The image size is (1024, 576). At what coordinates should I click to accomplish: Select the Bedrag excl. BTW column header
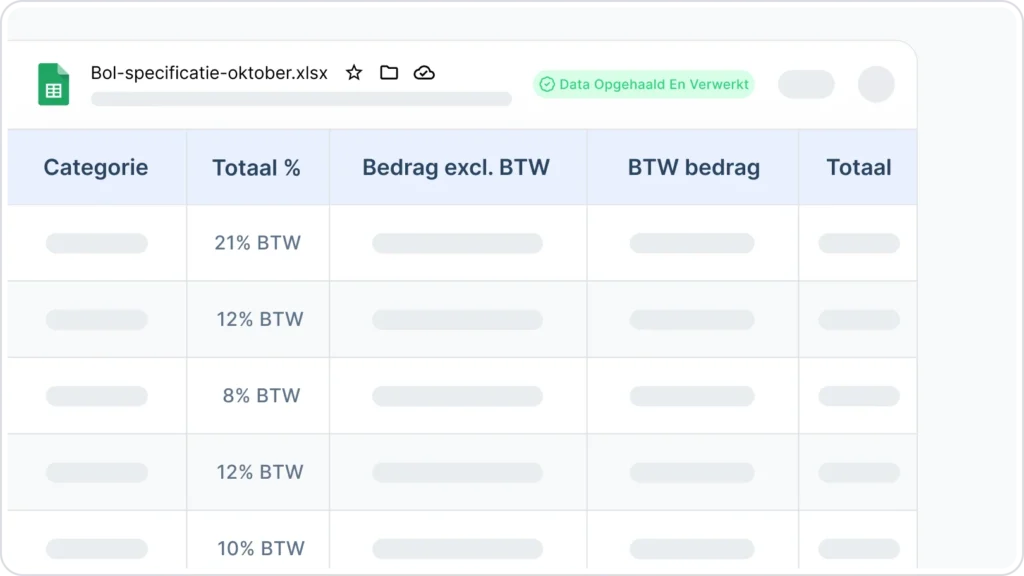(457, 167)
